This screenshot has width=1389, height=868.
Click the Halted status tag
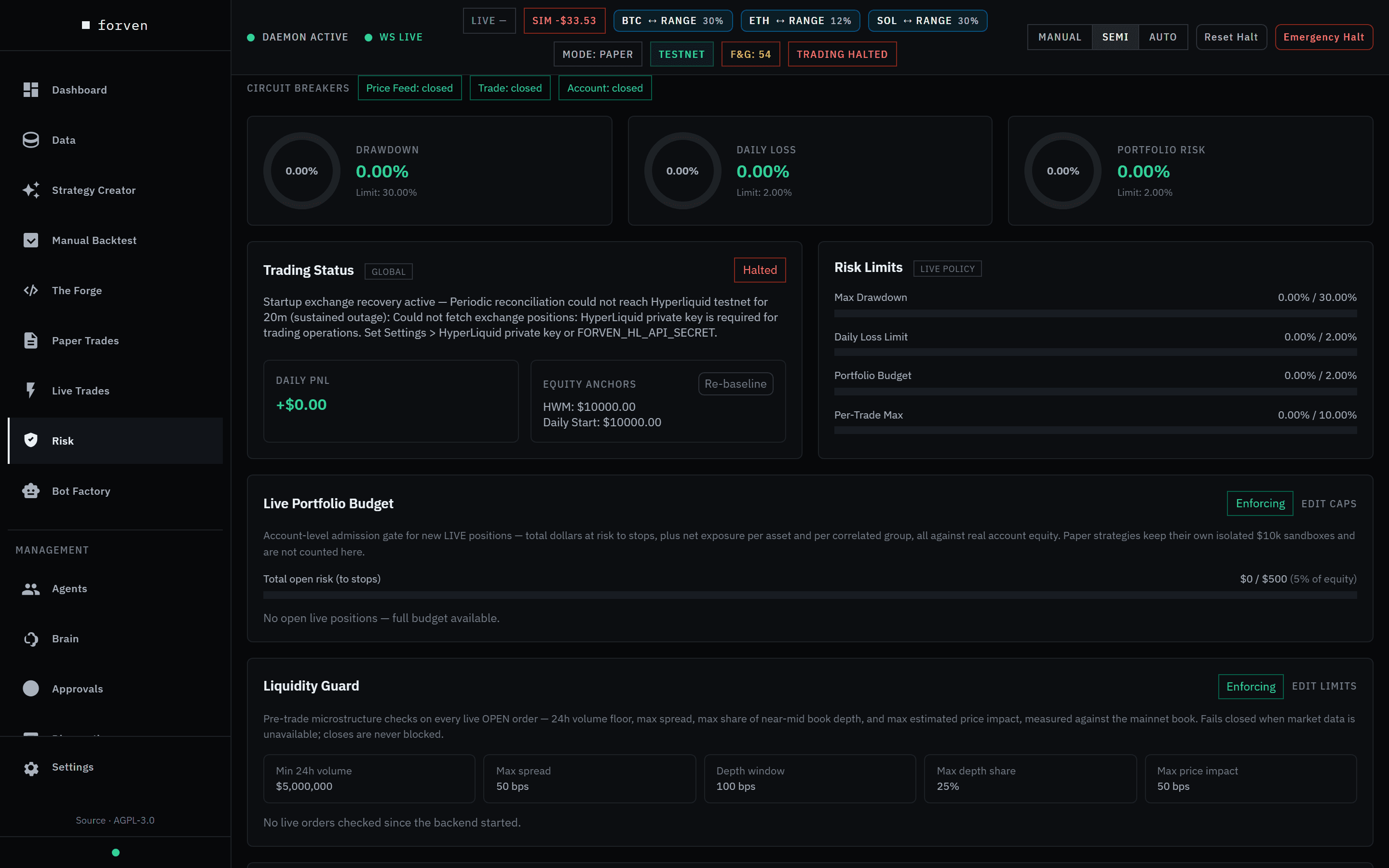759,270
